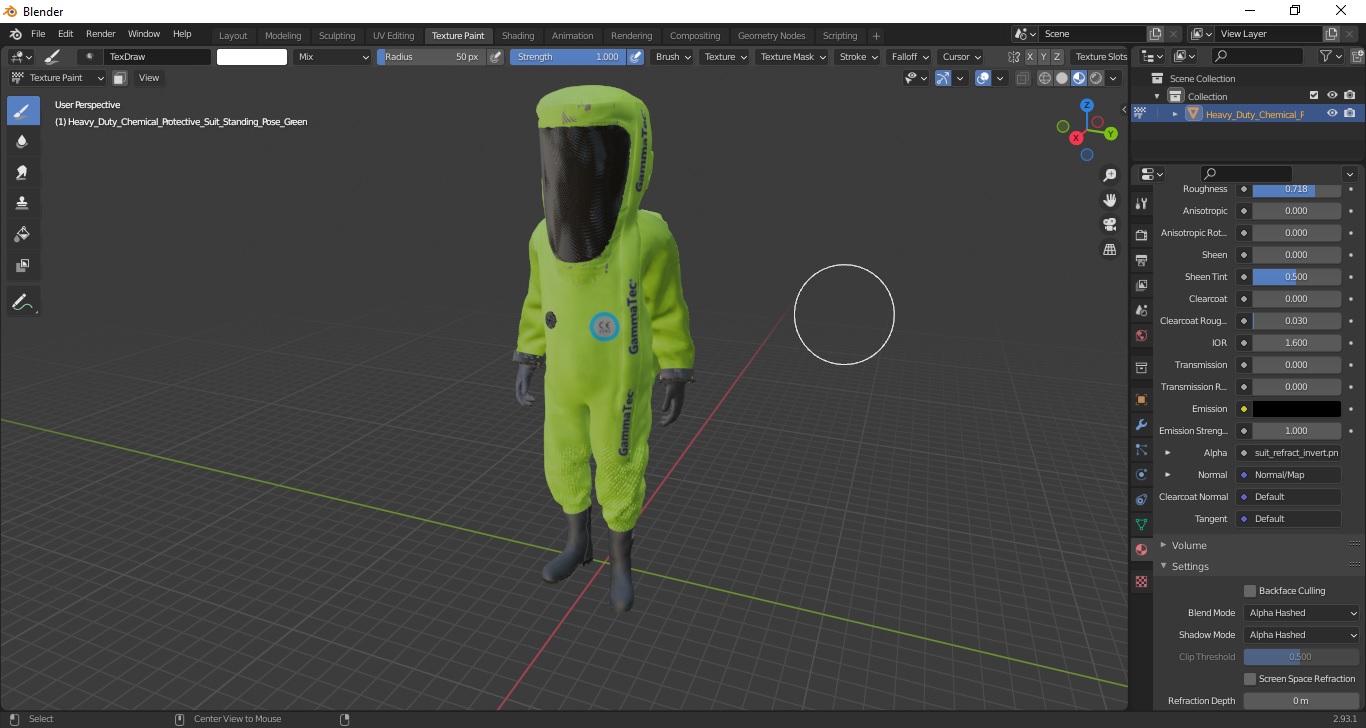Open the Window menu
Viewport: 1366px width, 728px height.
point(144,34)
